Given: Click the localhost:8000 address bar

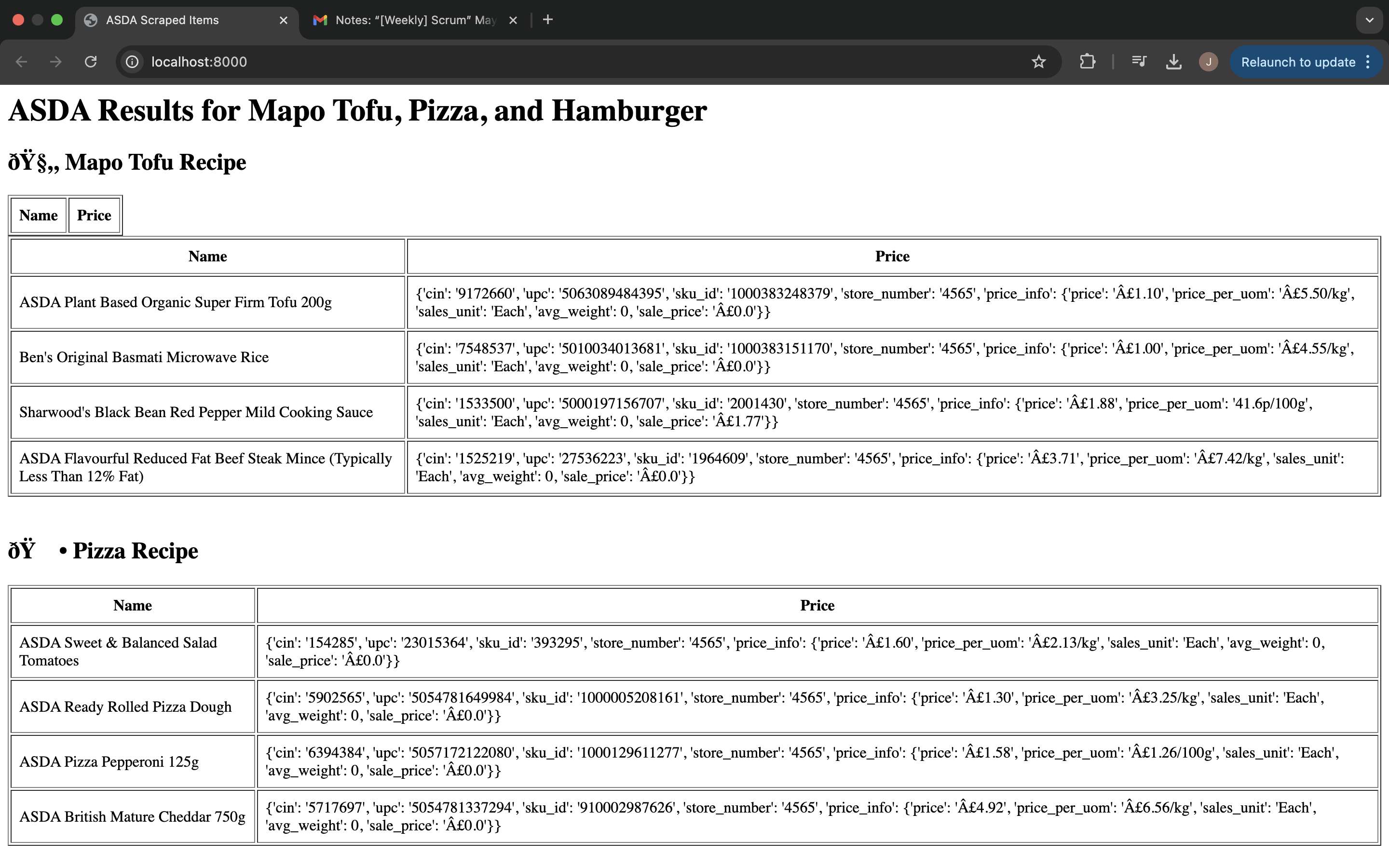Looking at the screenshot, I should [517, 62].
